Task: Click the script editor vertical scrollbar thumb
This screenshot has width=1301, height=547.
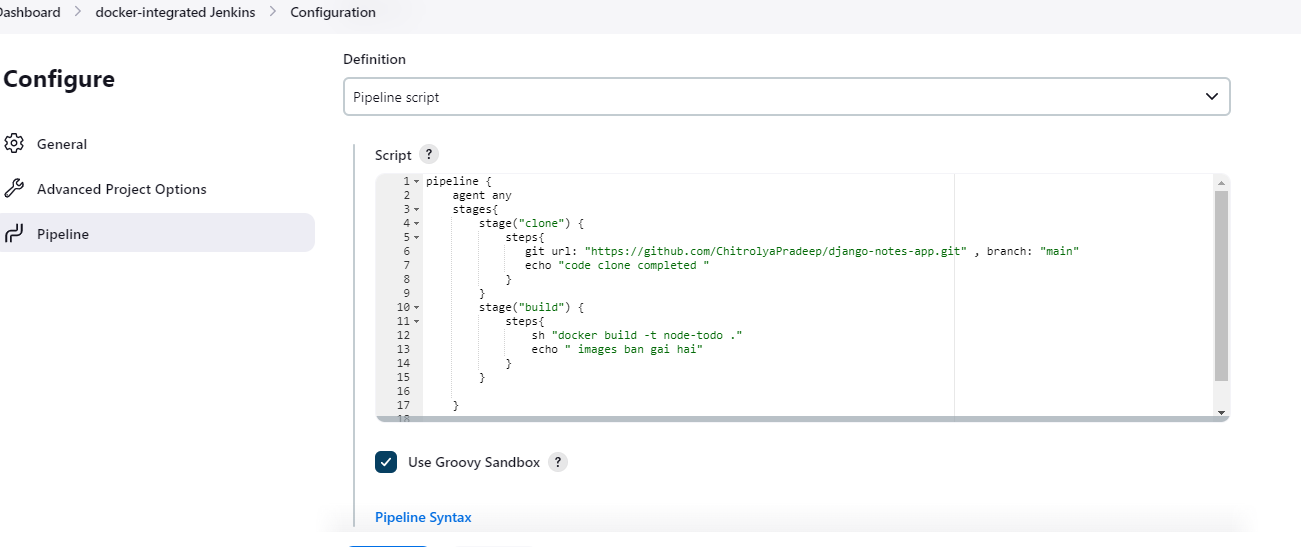Action: click(x=1221, y=286)
